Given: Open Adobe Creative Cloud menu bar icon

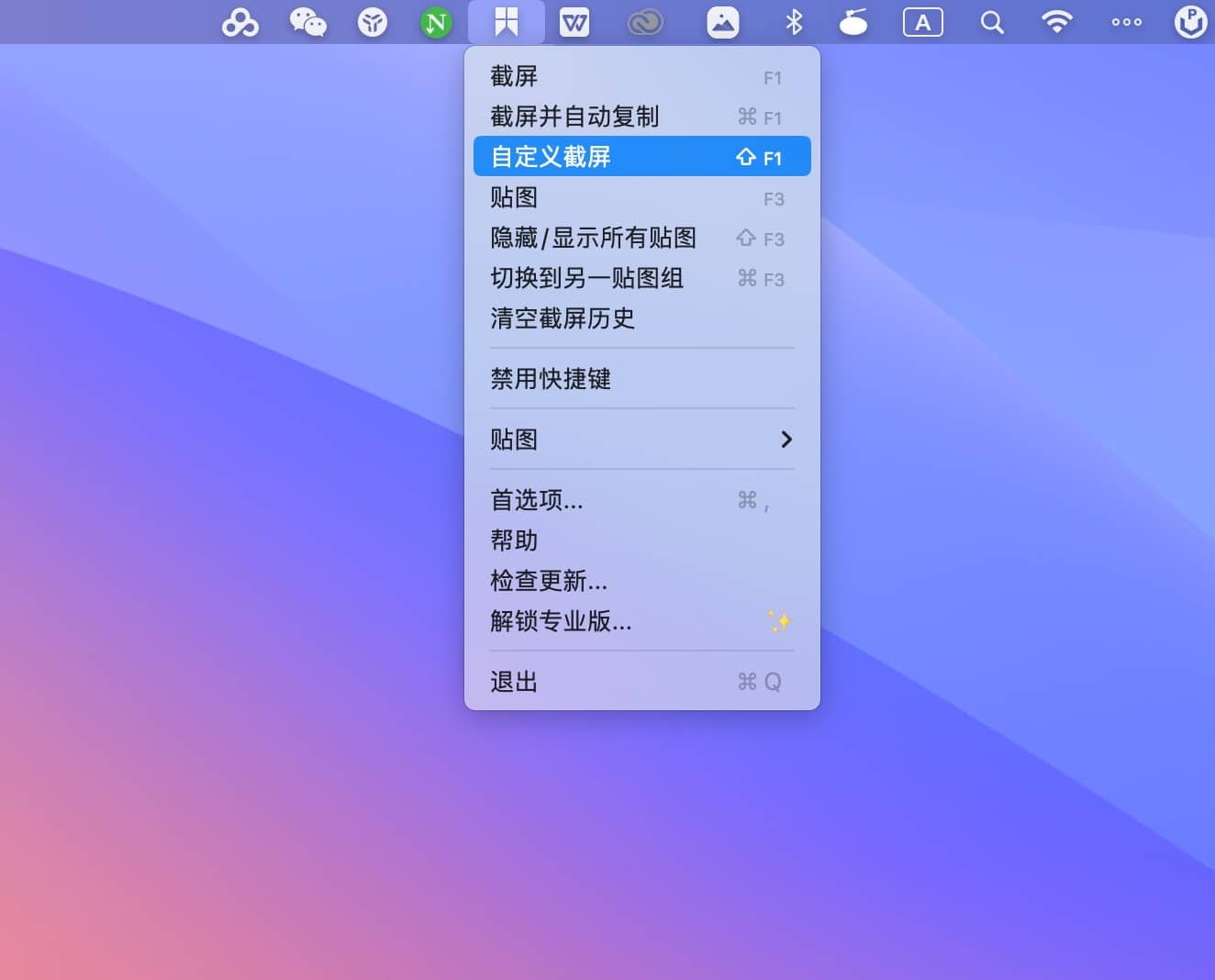Looking at the screenshot, I should [x=644, y=22].
